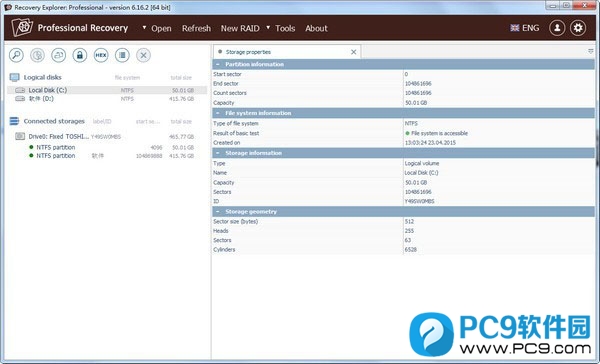Open the settings gear icon

[578, 28]
